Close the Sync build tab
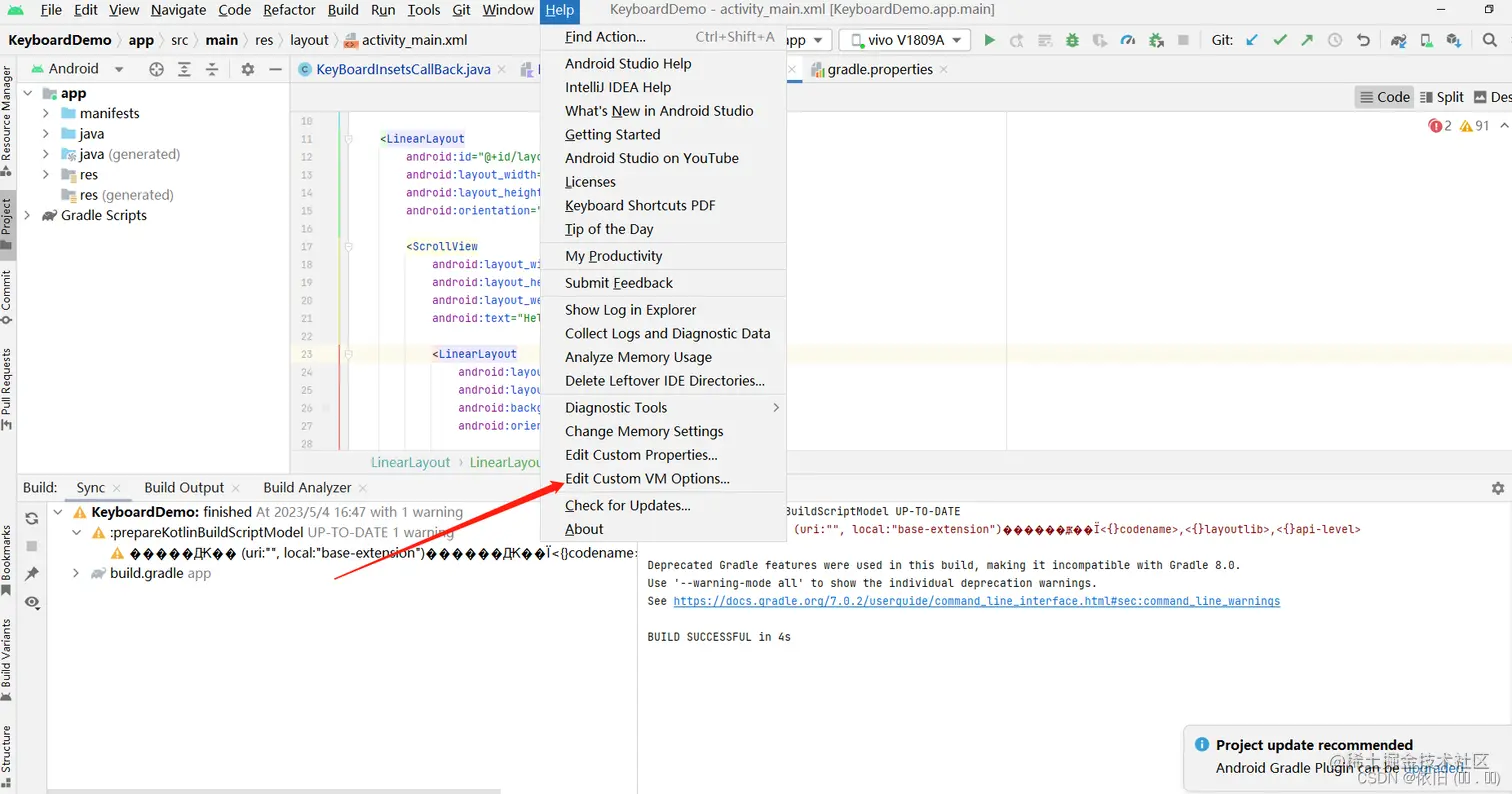The height and width of the screenshot is (794, 1512). click(117, 488)
